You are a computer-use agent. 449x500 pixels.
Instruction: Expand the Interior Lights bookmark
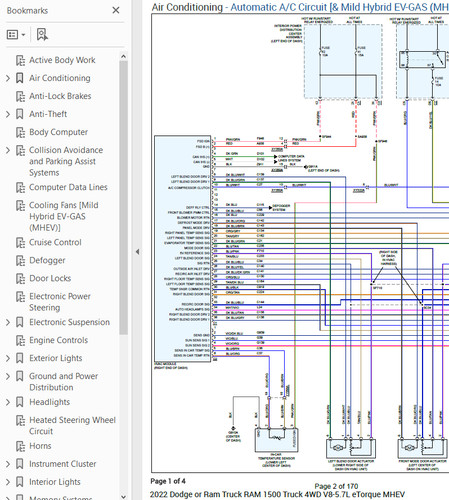coord(8,482)
